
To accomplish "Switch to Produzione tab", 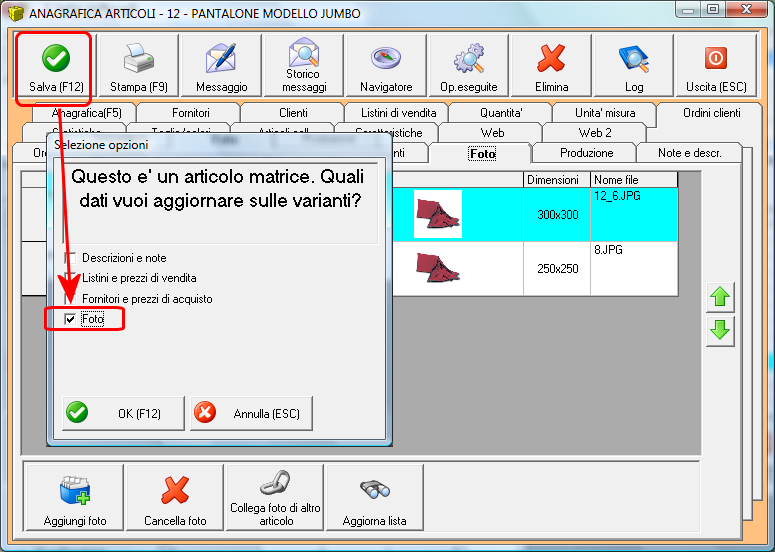I will (586, 153).
